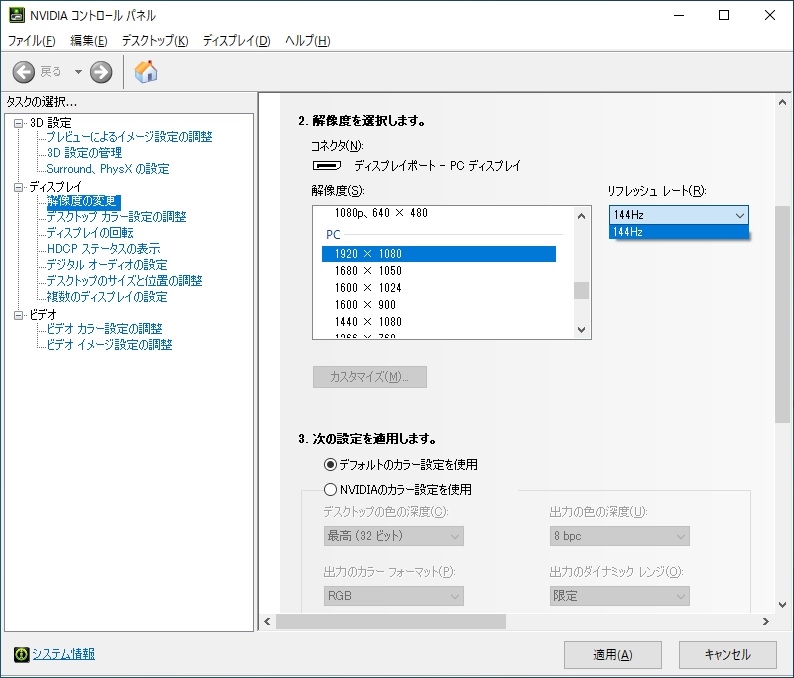The height and width of the screenshot is (678, 794).
Task: Open 出力の色の深度 dropdown
Action: tap(619, 536)
